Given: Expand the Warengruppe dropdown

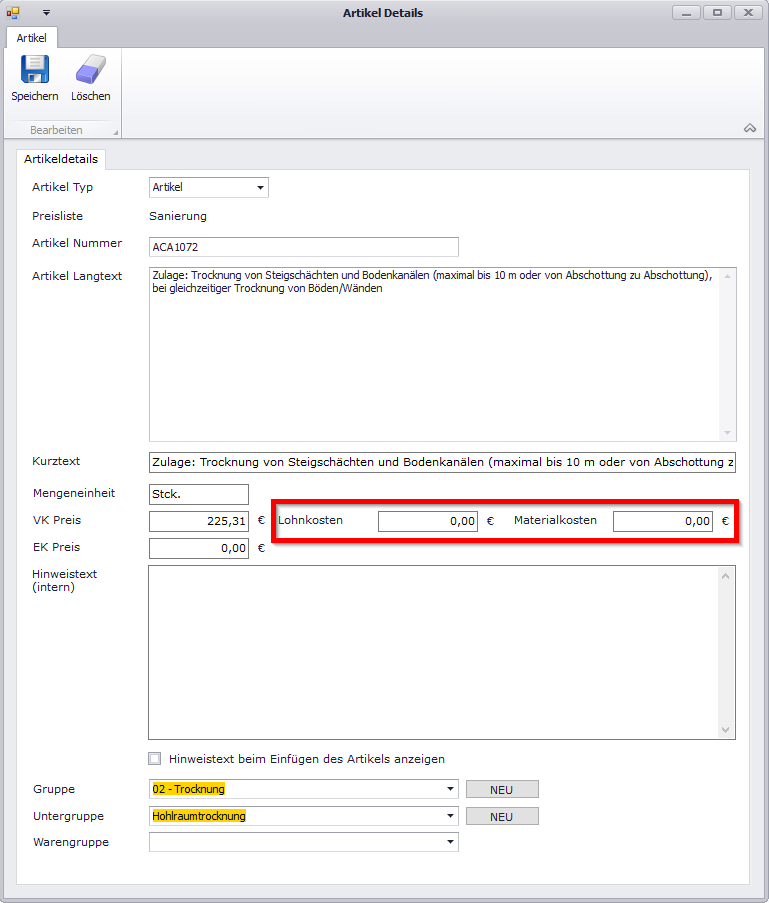Looking at the screenshot, I should 449,842.
